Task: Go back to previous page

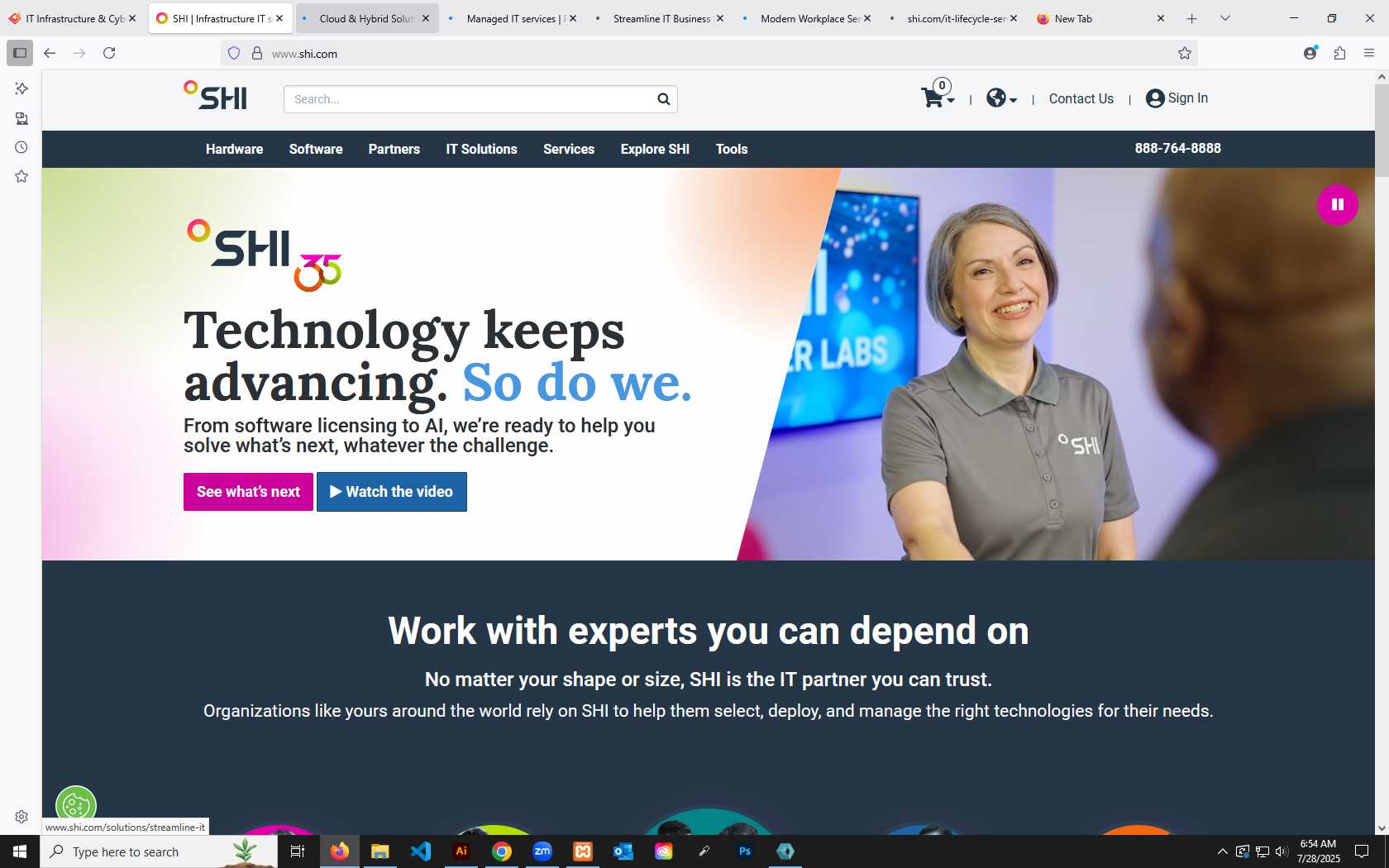Action: (50, 53)
